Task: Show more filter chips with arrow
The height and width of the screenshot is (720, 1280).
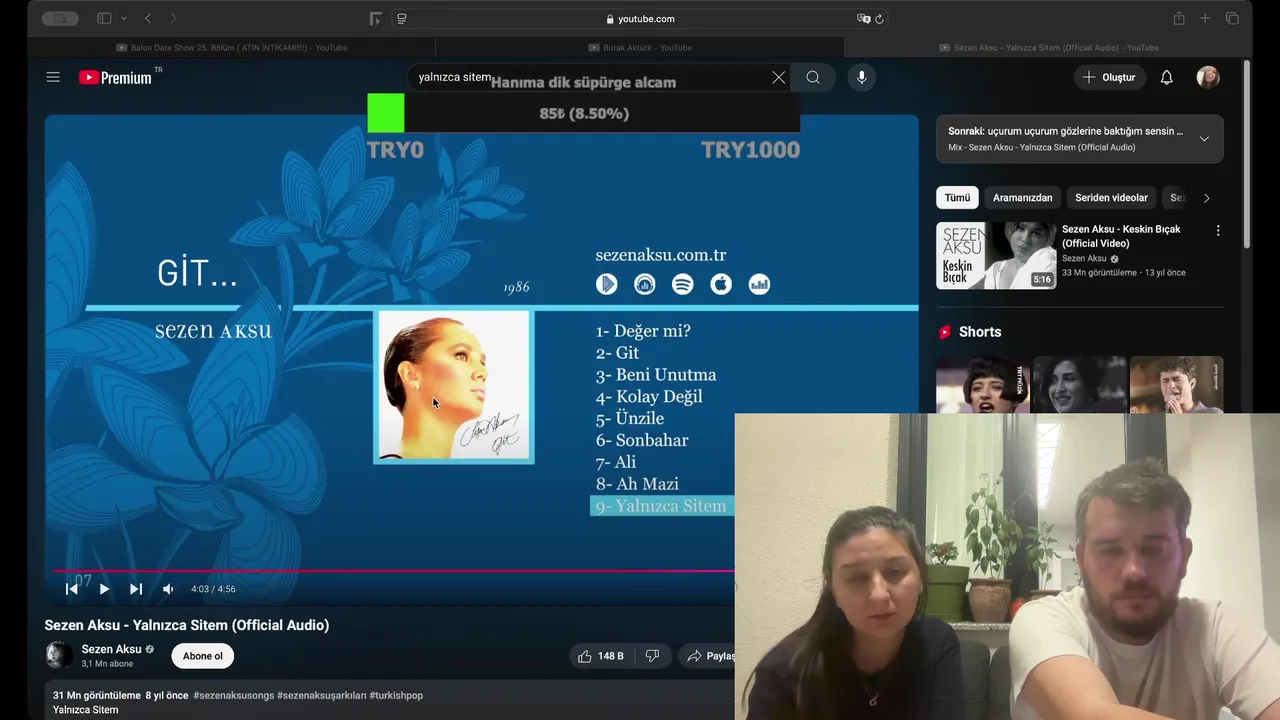Action: pyautogui.click(x=1206, y=198)
